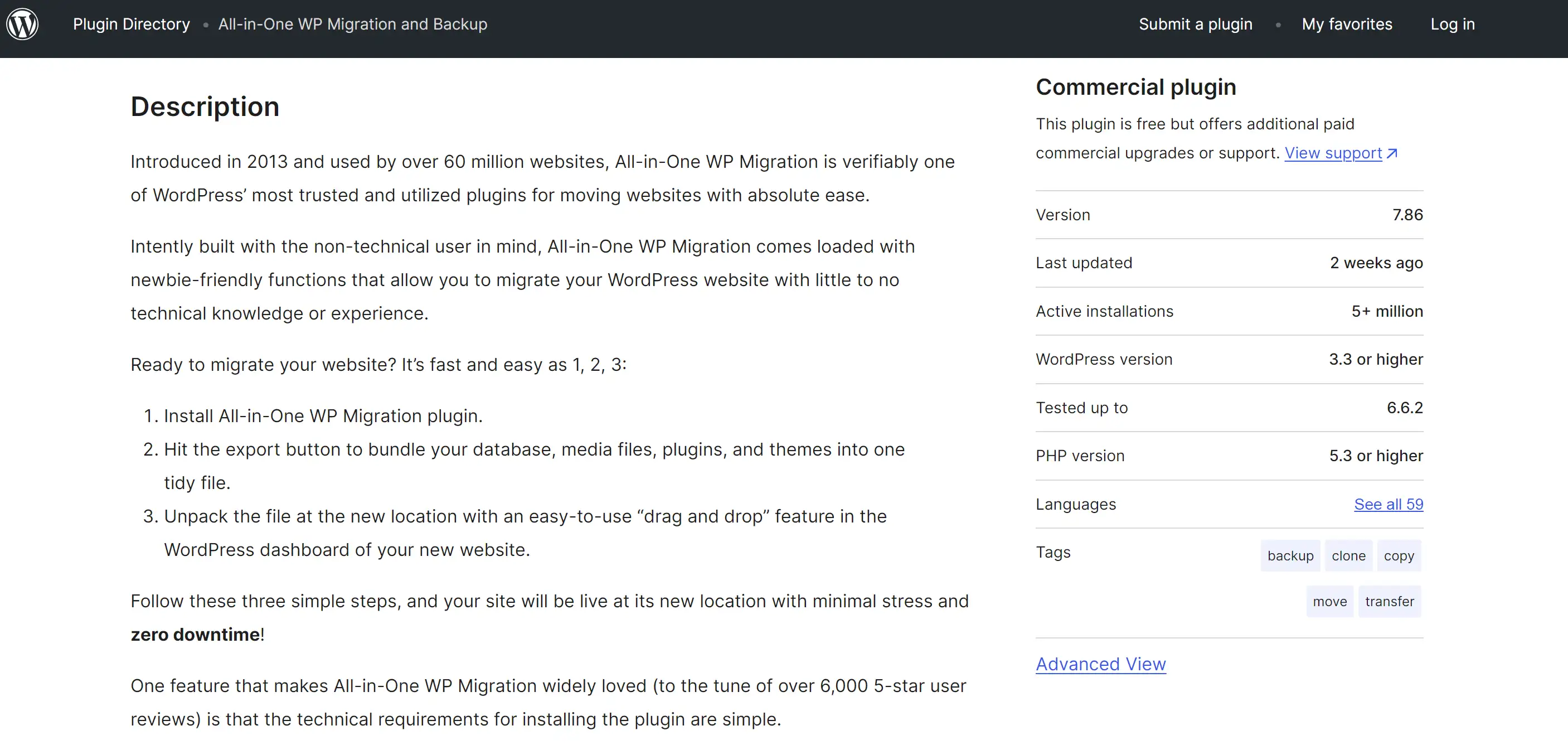Click the Last updated label
Image resolution: width=1568 pixels, height=745 pixels.
tap(1084, 263)
